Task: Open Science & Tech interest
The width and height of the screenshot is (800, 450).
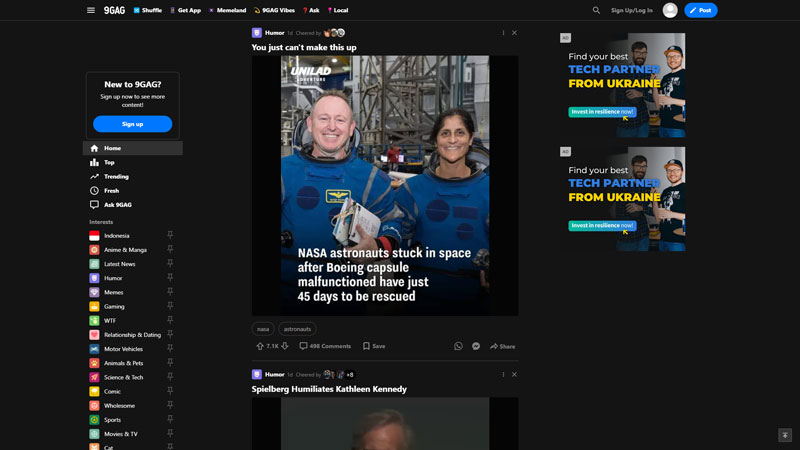Action: click(124, 378)
